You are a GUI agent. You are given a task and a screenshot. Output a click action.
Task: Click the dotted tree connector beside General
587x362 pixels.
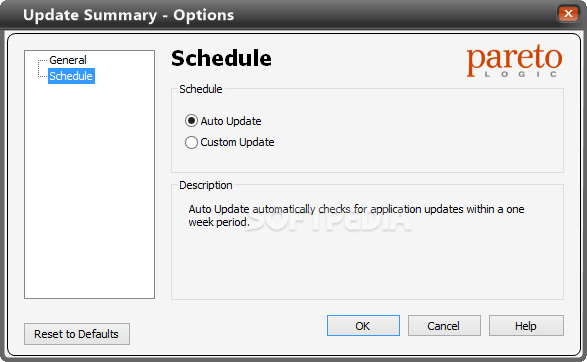click(x=42, y=60)
